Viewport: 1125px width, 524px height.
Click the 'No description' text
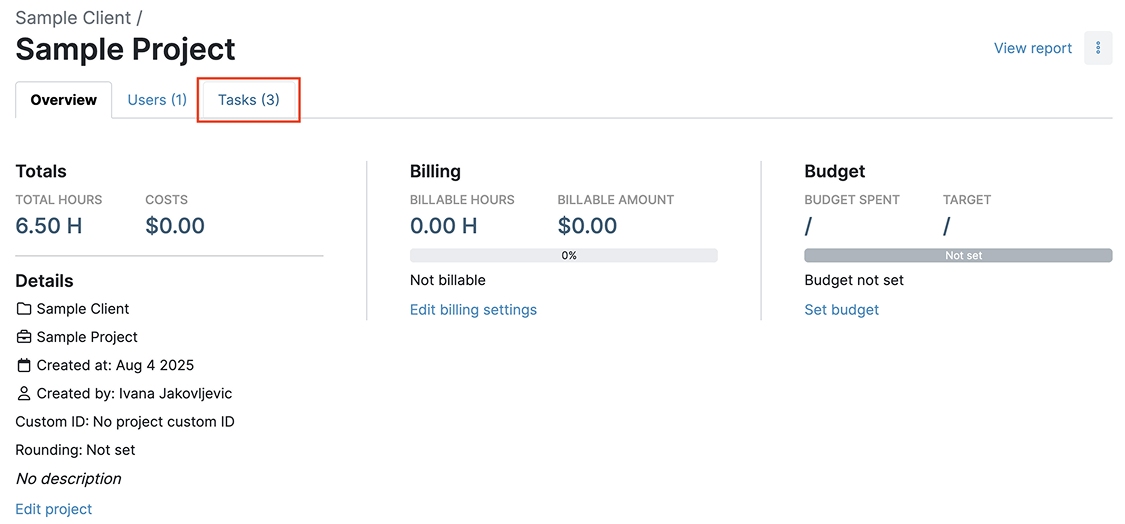68,479
